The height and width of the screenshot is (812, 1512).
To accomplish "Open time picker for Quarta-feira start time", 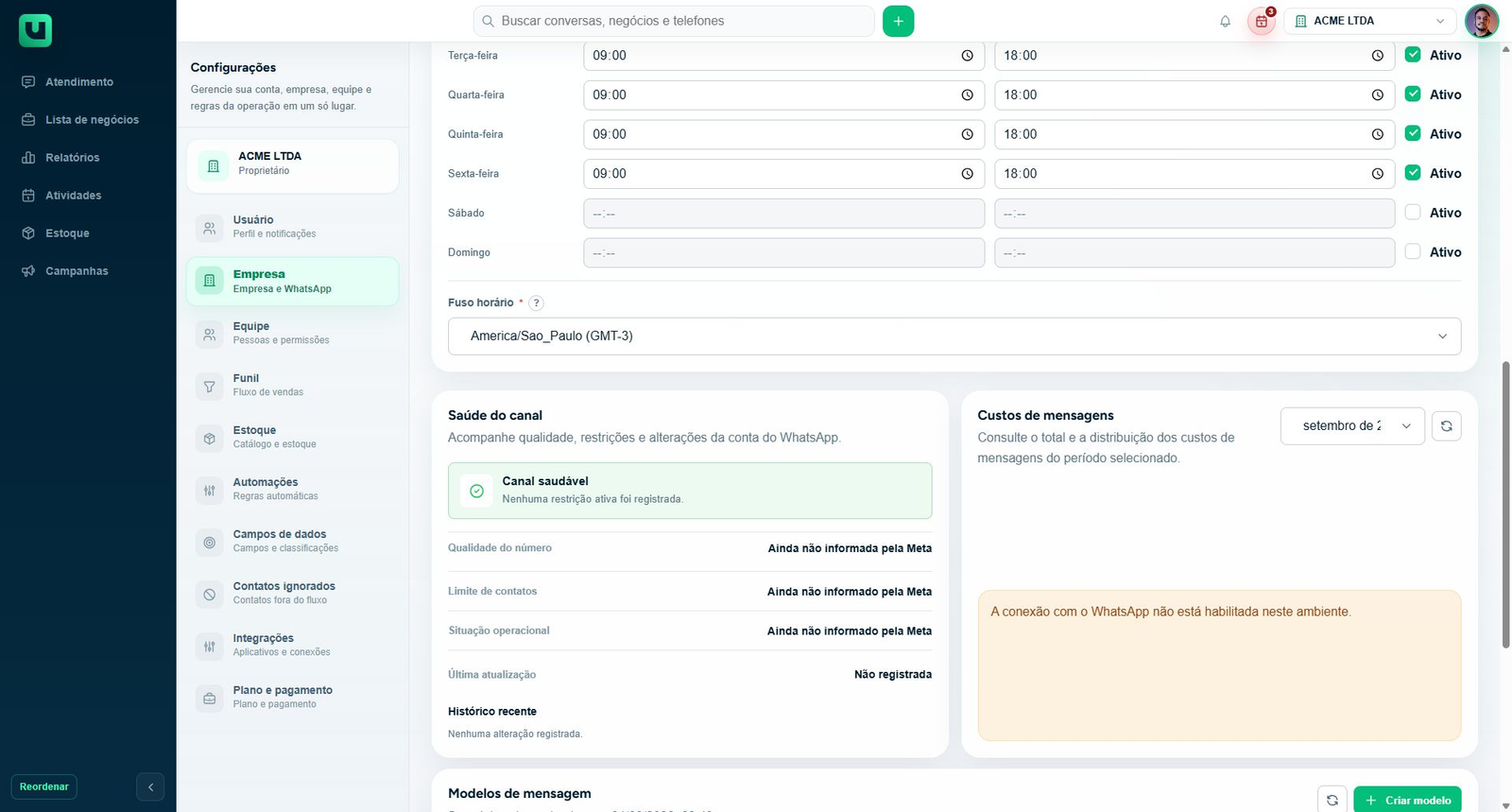I will tap(967, 95).
